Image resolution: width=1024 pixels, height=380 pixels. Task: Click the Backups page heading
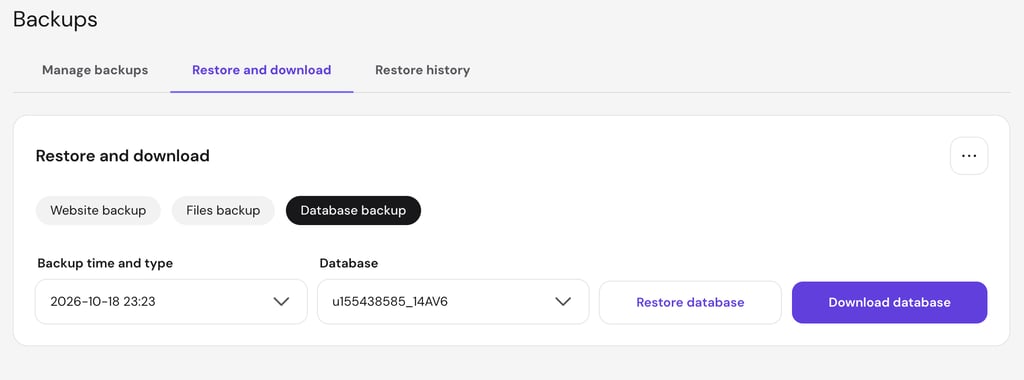[56, 19]
